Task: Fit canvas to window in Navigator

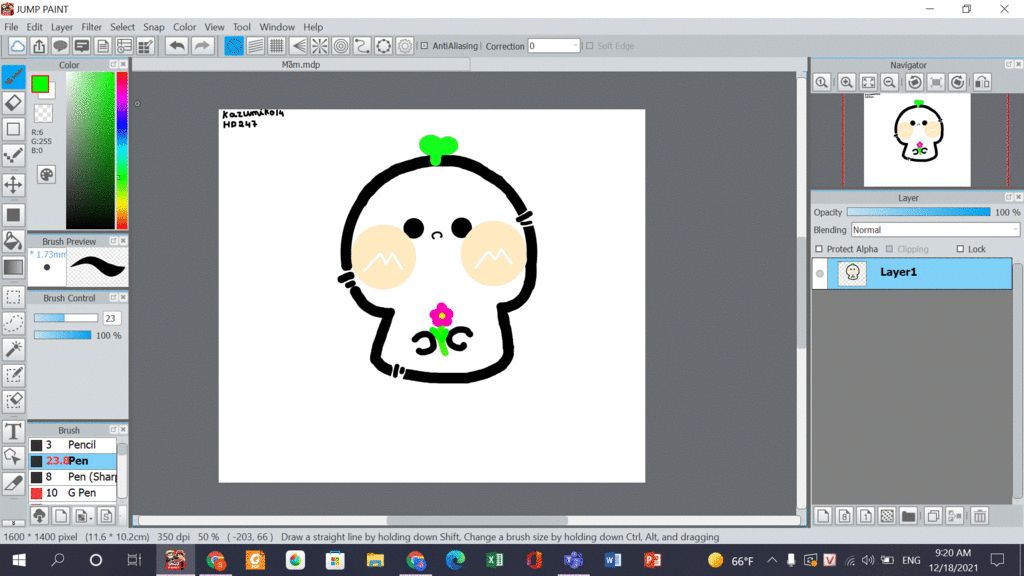Action: point(868,82)
